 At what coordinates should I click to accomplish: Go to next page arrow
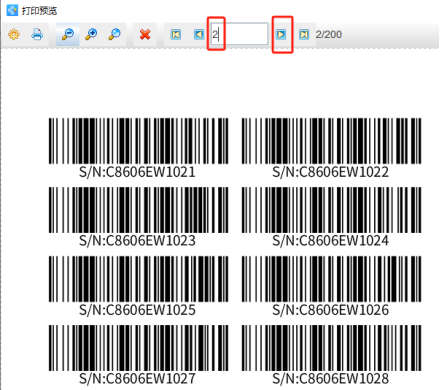(x=281, y=34)
